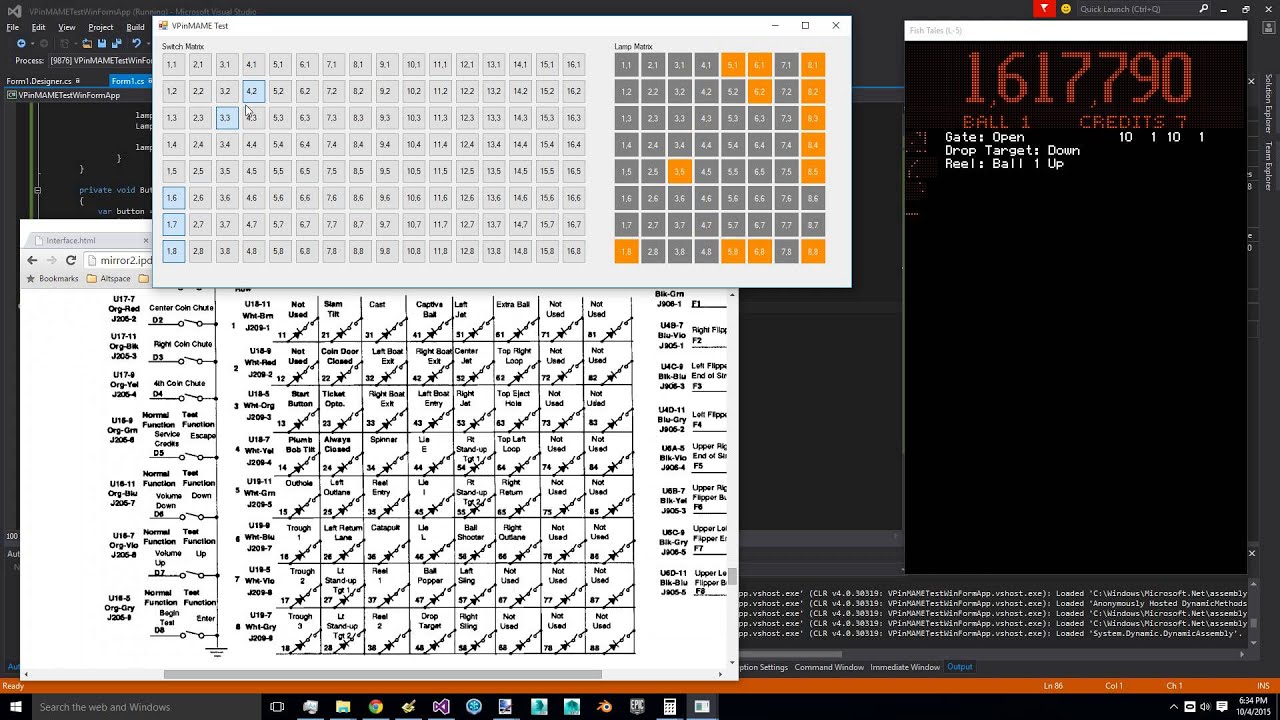
Task: Open the VPinMAMETestWinFormApp class navigation dropdown
Action: pos(76,95)
